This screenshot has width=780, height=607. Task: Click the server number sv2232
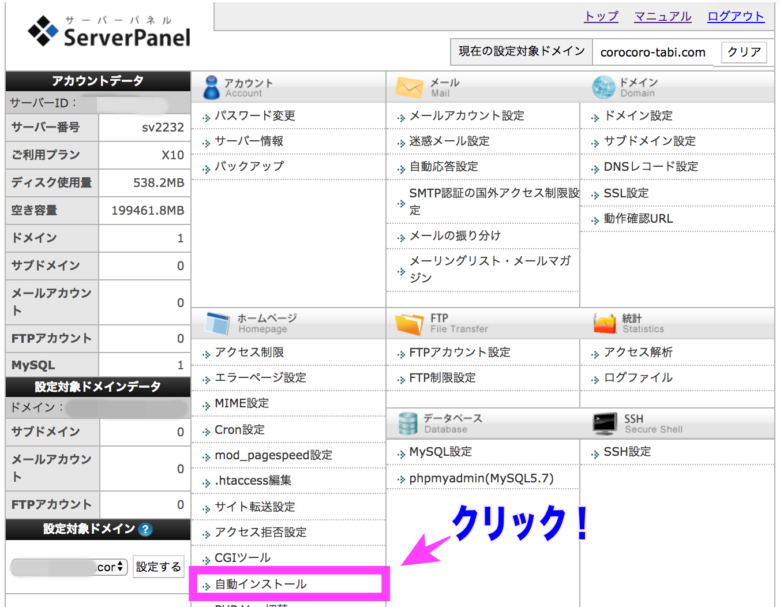163,127
